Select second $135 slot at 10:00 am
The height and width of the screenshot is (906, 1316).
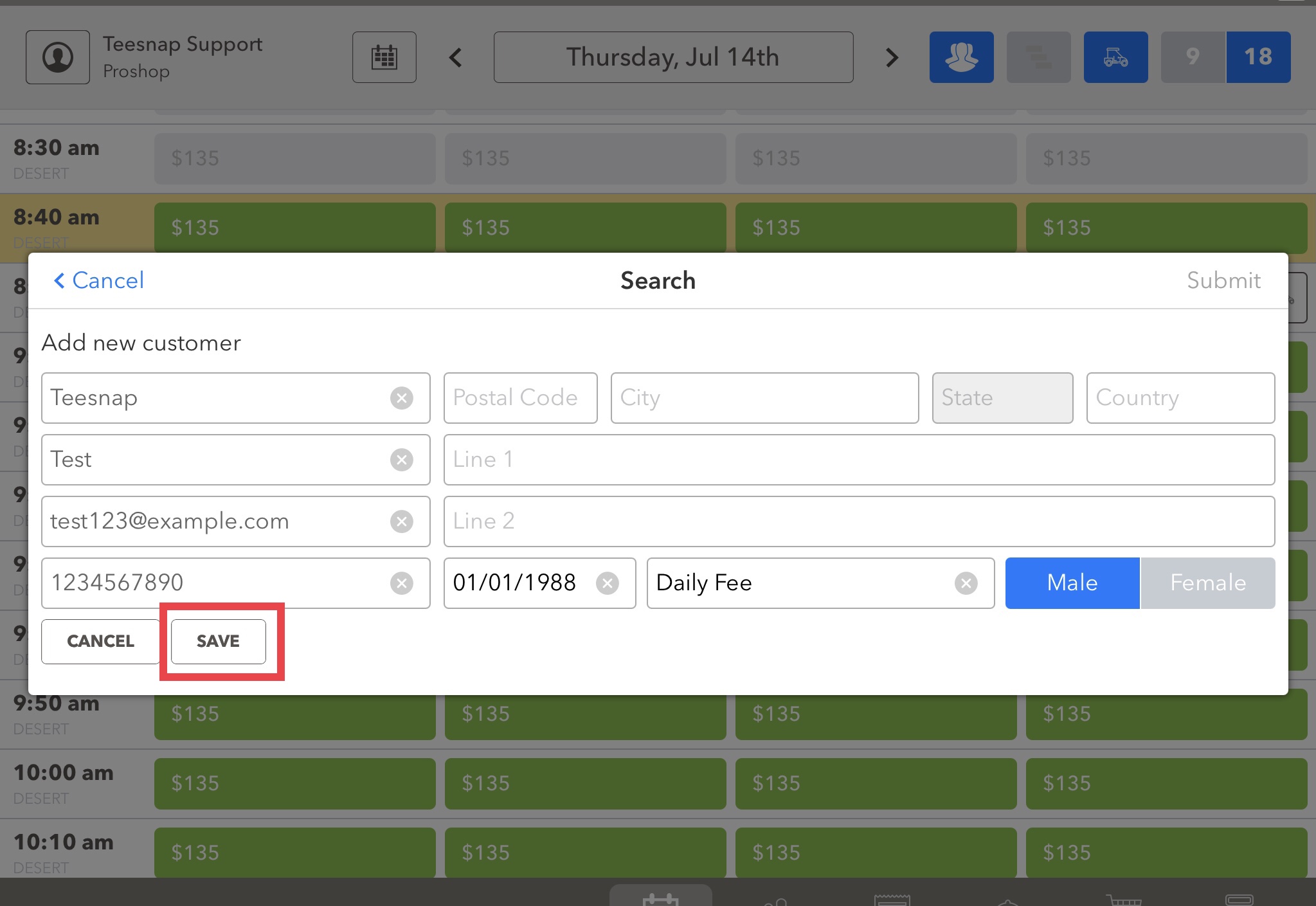tap(585, 784)
